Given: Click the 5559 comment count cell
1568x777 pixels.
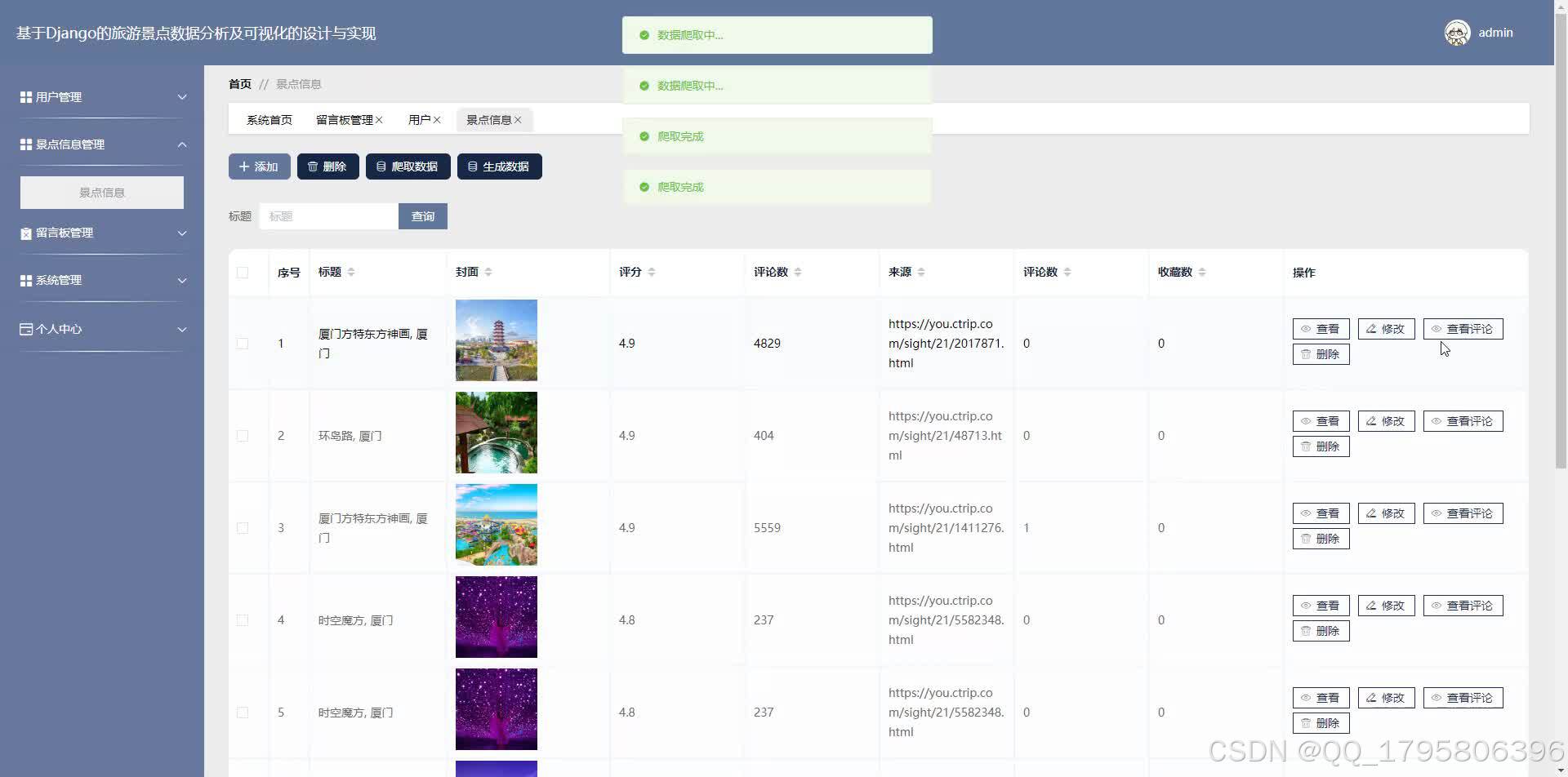Looking at the screenshot, I should pos(767,528).
